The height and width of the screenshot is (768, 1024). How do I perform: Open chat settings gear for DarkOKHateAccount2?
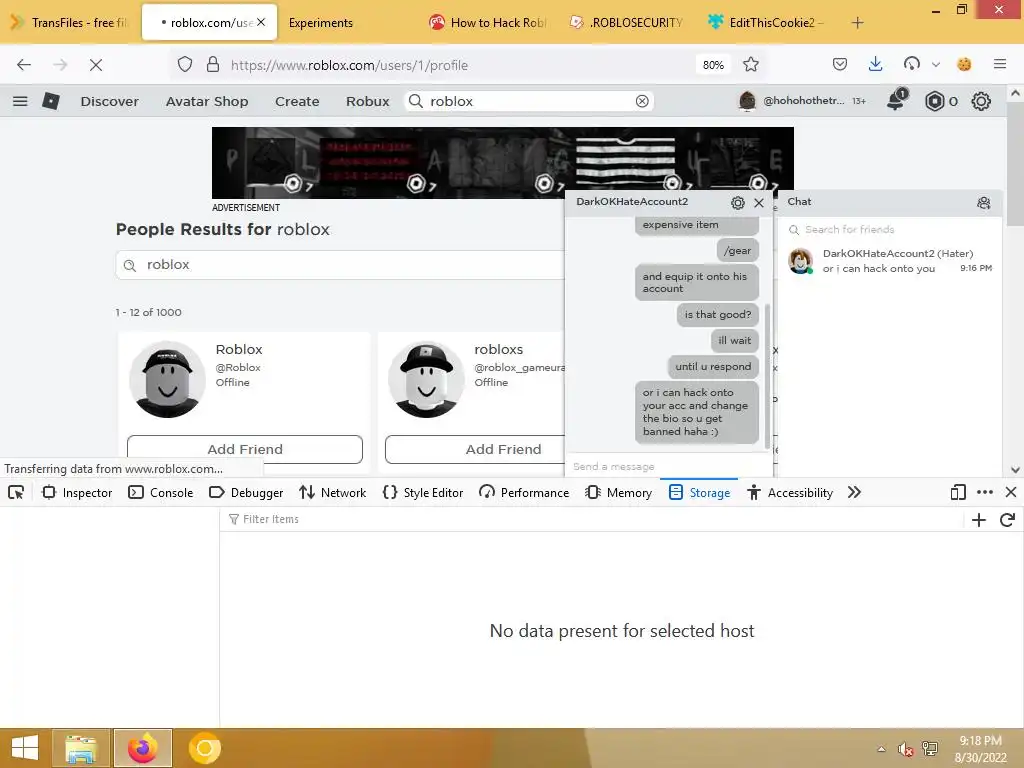(738, 202)
